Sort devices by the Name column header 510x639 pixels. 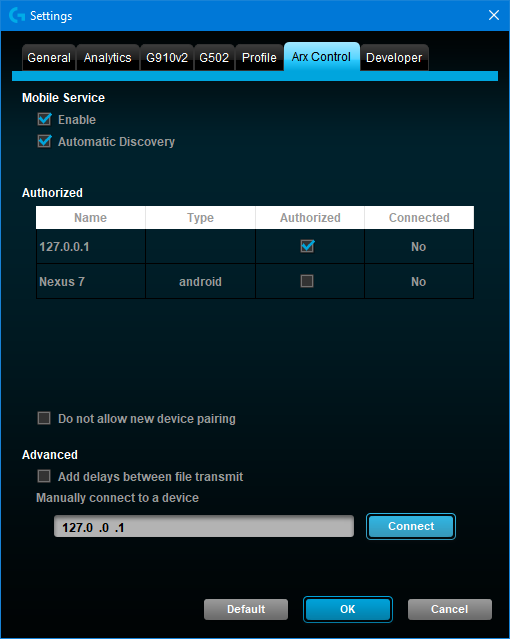(x=91, y=218)
